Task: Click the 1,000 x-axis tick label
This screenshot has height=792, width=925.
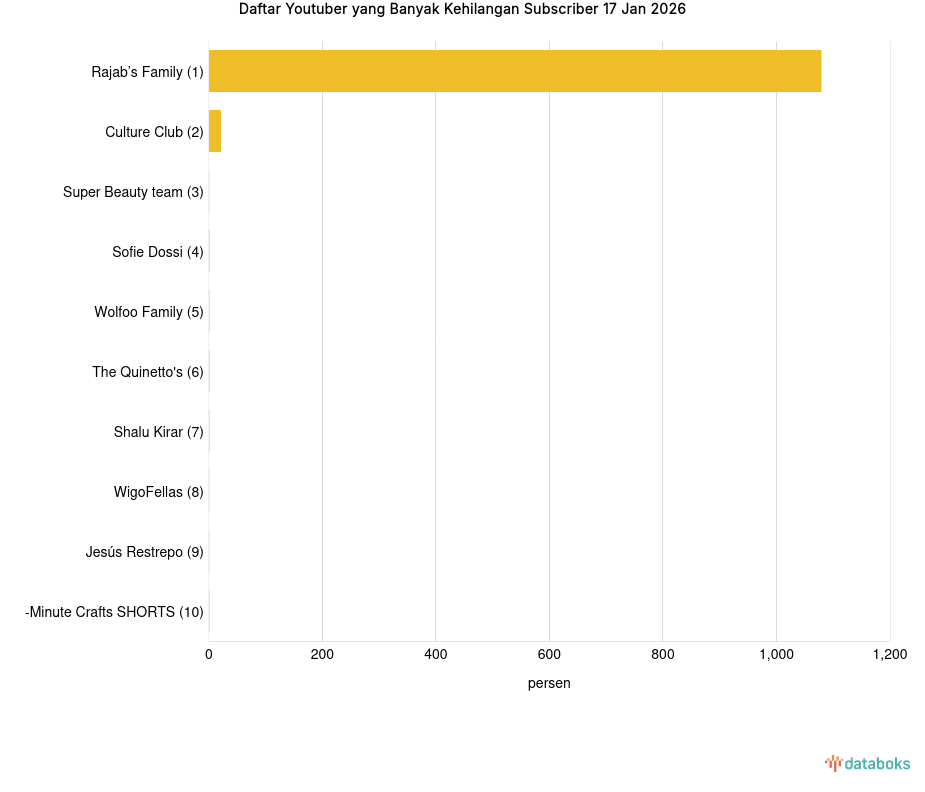Action: point(776,655)
